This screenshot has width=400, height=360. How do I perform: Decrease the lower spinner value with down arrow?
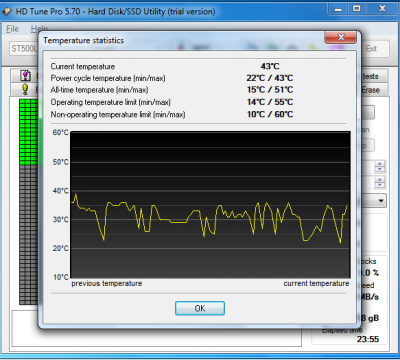point(380,185)
